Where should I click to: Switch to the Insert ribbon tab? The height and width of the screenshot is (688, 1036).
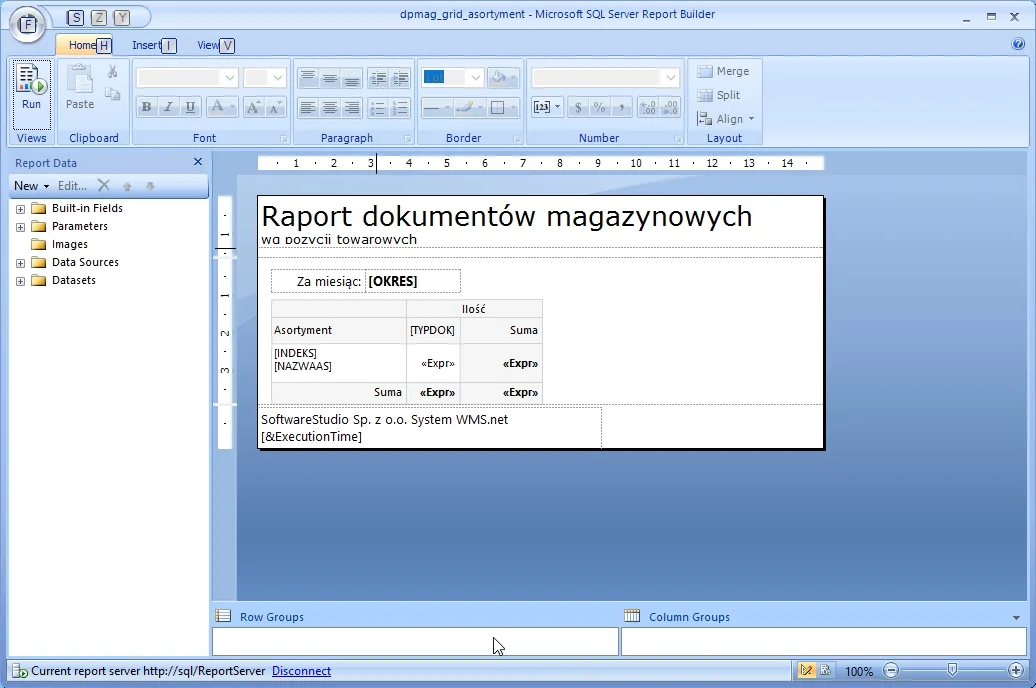click(147, 45)
